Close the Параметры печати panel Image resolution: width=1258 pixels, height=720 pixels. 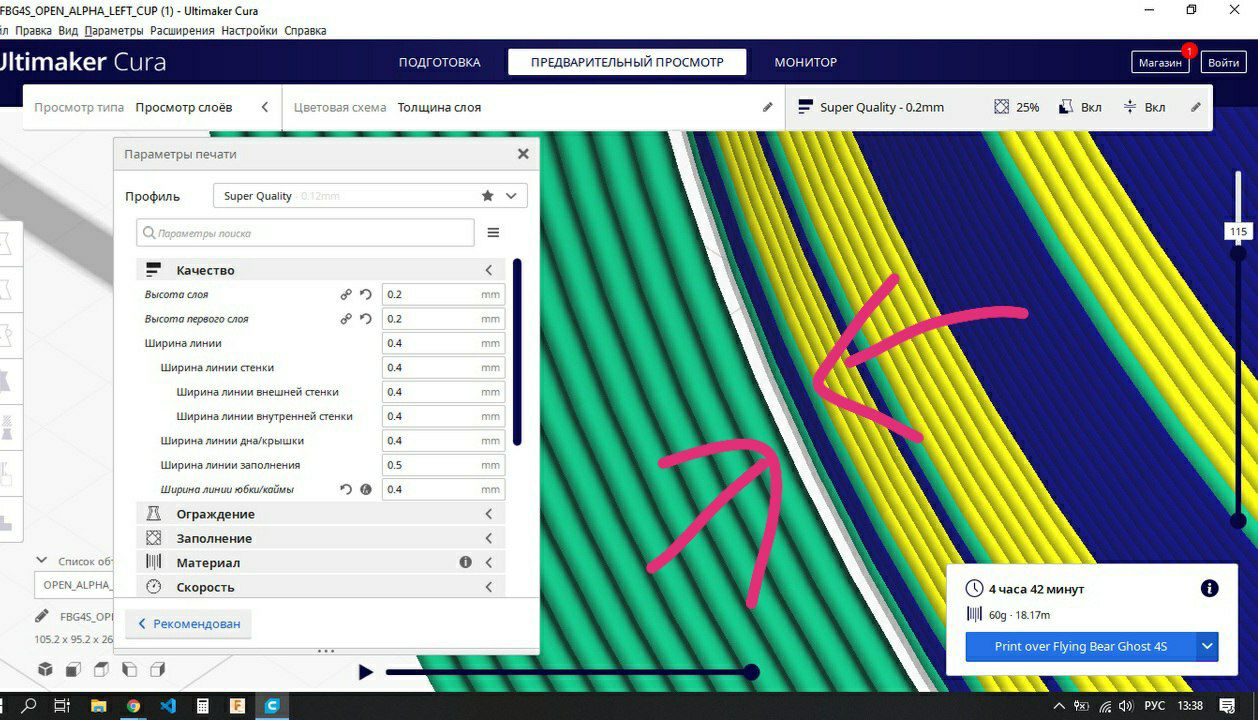(523, 154)
